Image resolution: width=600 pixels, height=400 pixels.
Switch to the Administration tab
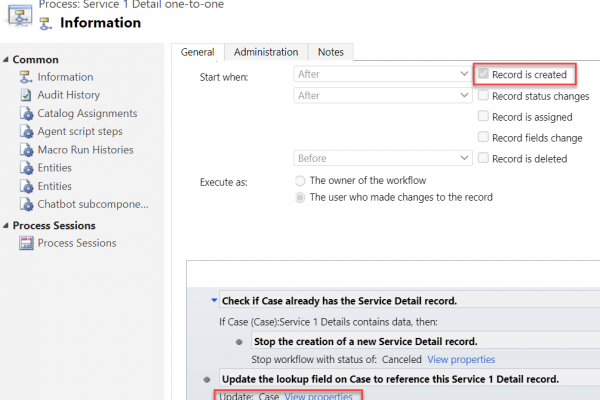(266, 52)
